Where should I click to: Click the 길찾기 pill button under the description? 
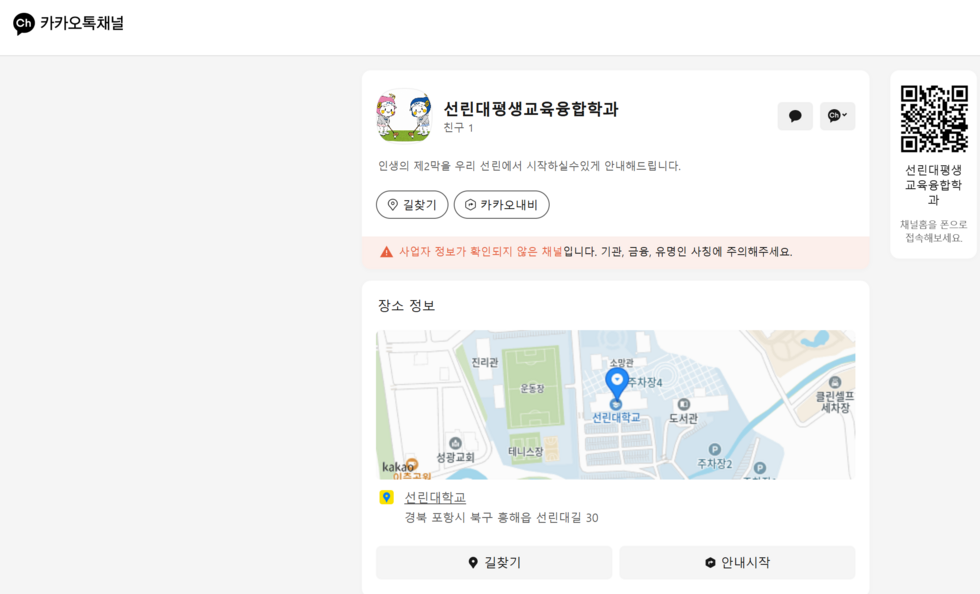coord(412,204)
